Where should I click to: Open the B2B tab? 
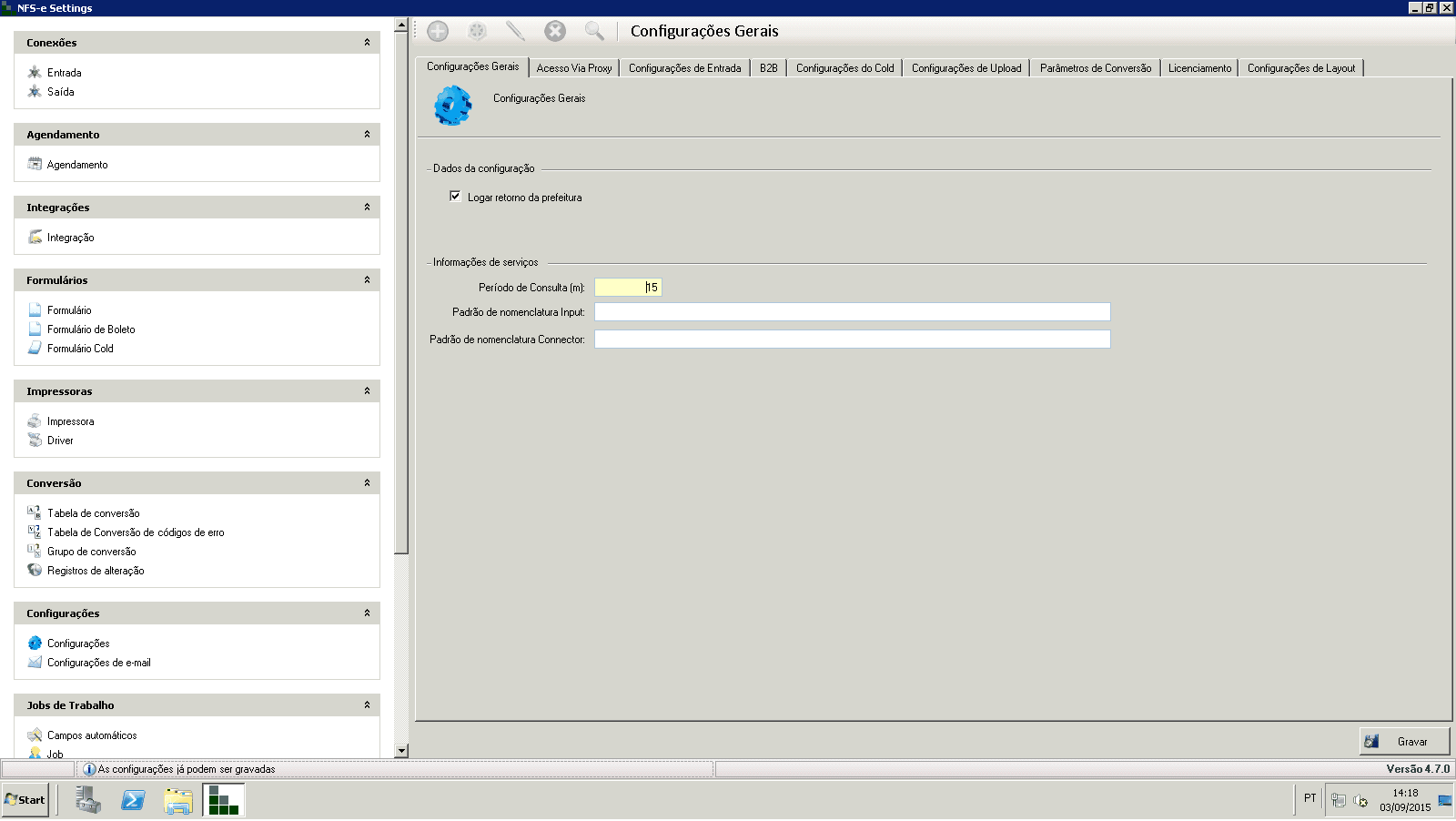click(769, 68)
